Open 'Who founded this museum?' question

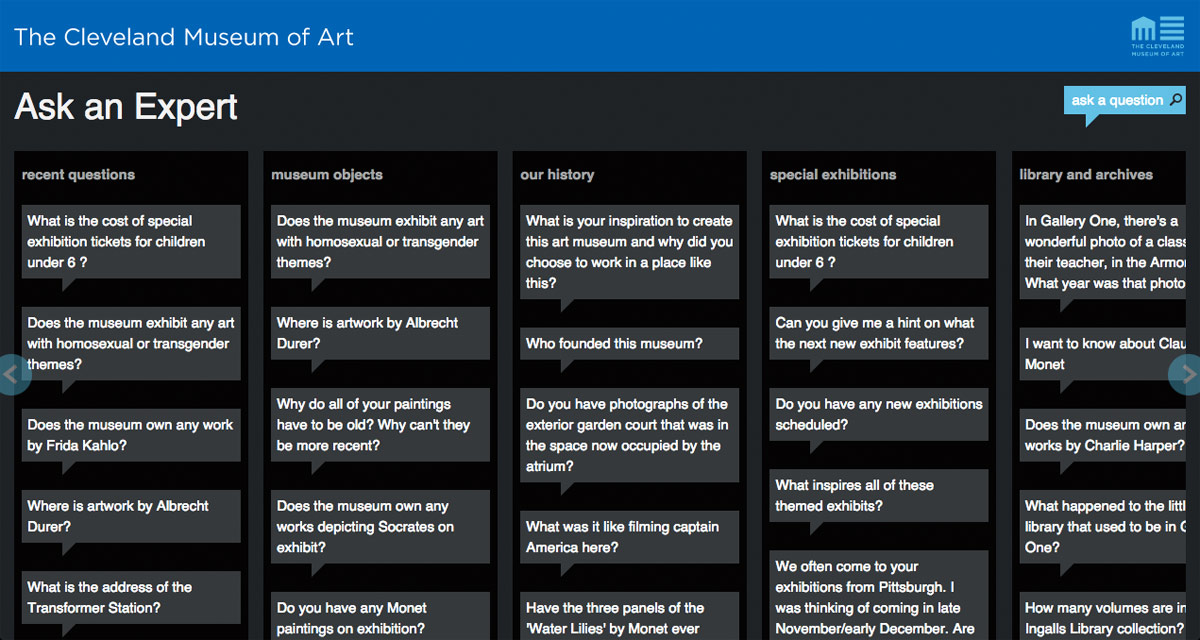[x=630, y=343]
